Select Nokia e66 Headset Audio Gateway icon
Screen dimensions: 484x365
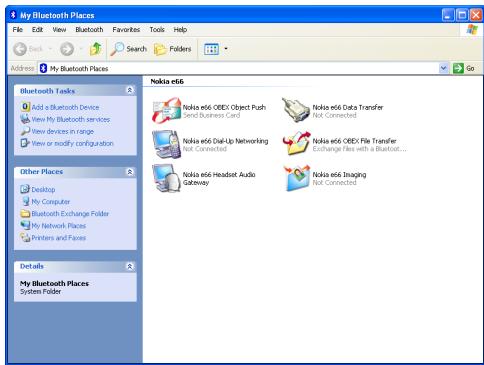(166, 178)
